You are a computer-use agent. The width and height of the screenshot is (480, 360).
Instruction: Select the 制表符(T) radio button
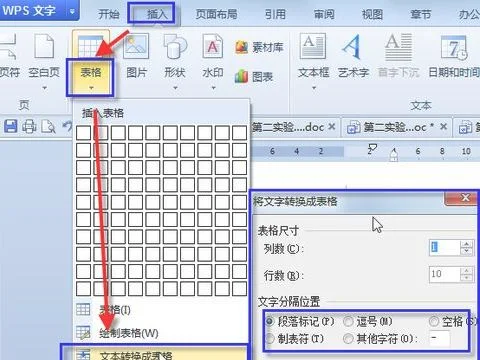270,339
